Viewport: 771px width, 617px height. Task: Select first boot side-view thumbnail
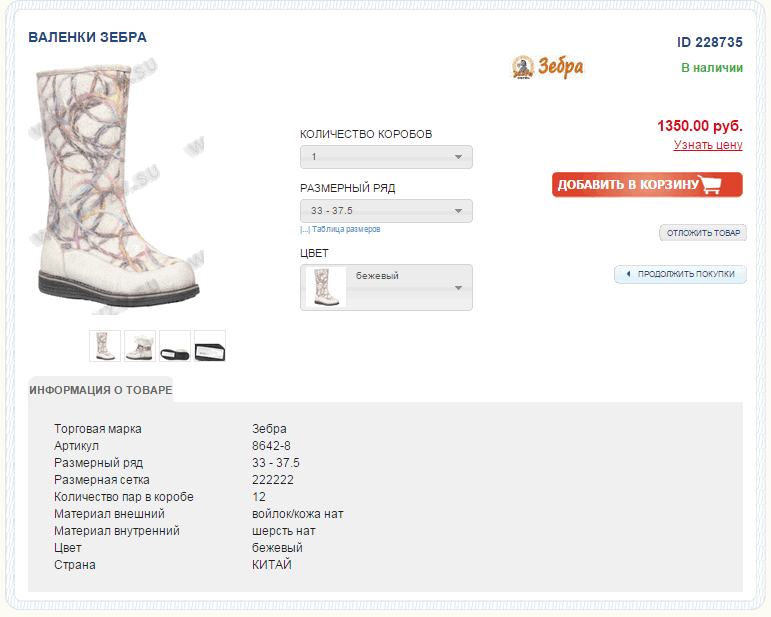105,346
